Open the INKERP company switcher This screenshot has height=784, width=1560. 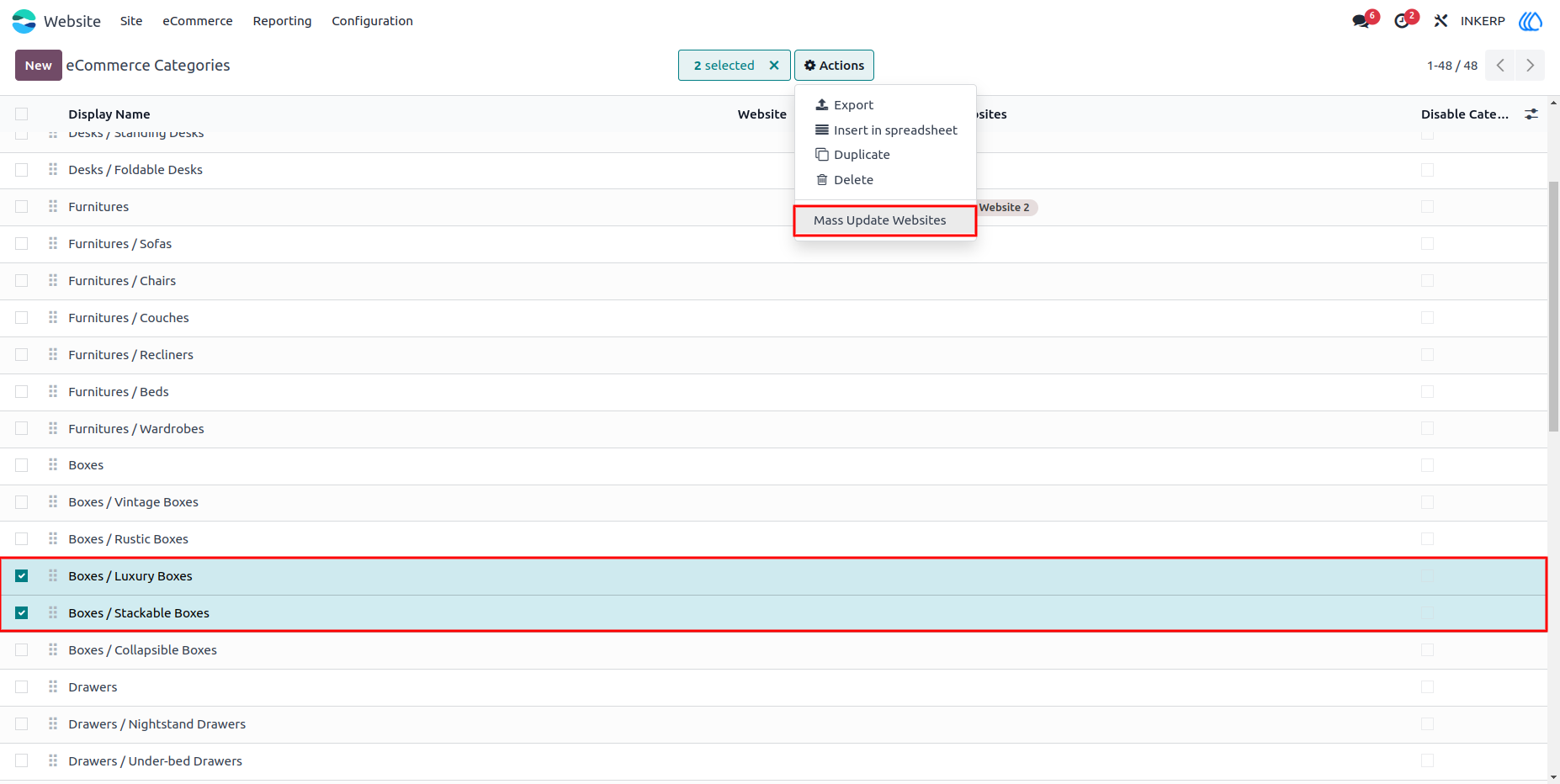pos(1483,21)
